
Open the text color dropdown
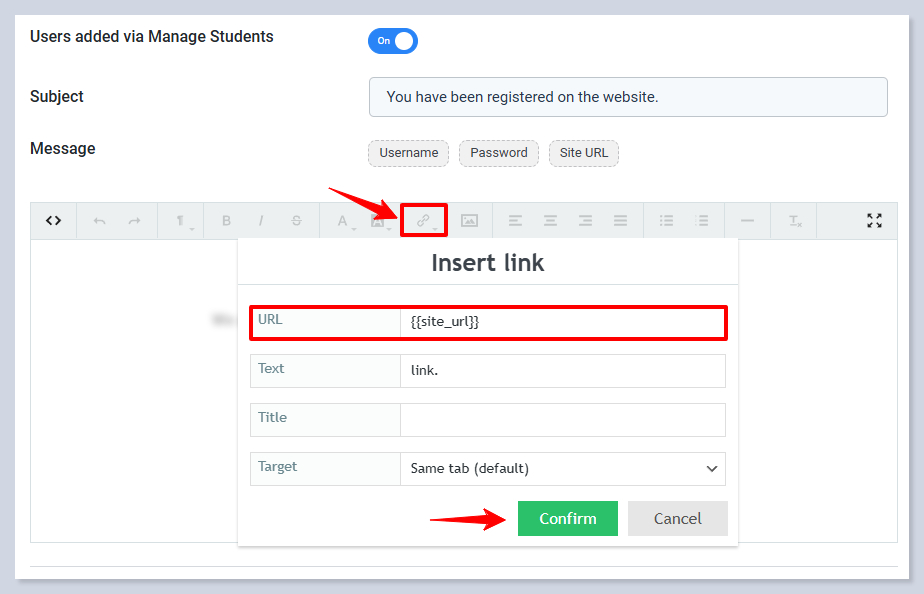coord(343,221)
